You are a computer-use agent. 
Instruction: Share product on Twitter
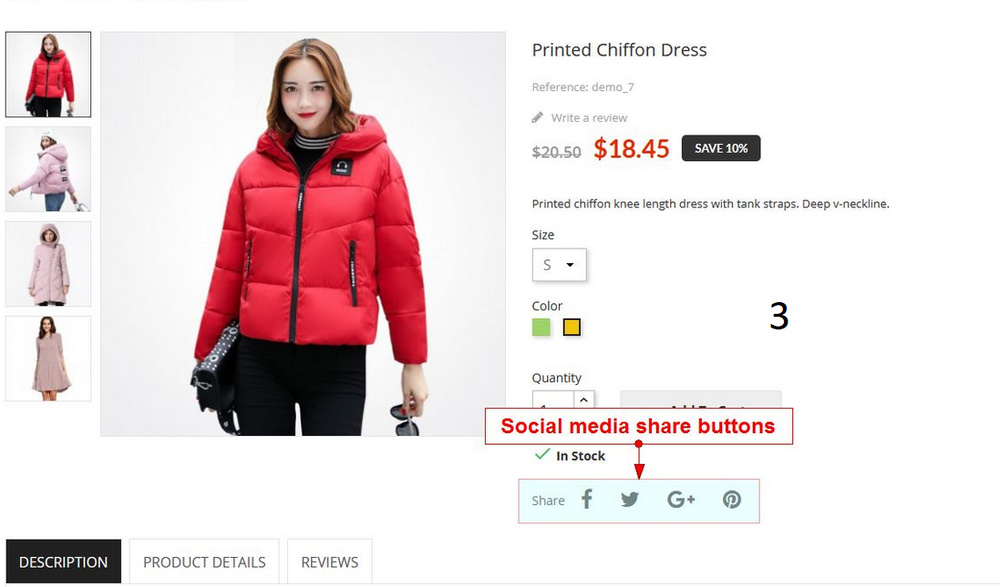coord(629,499)
